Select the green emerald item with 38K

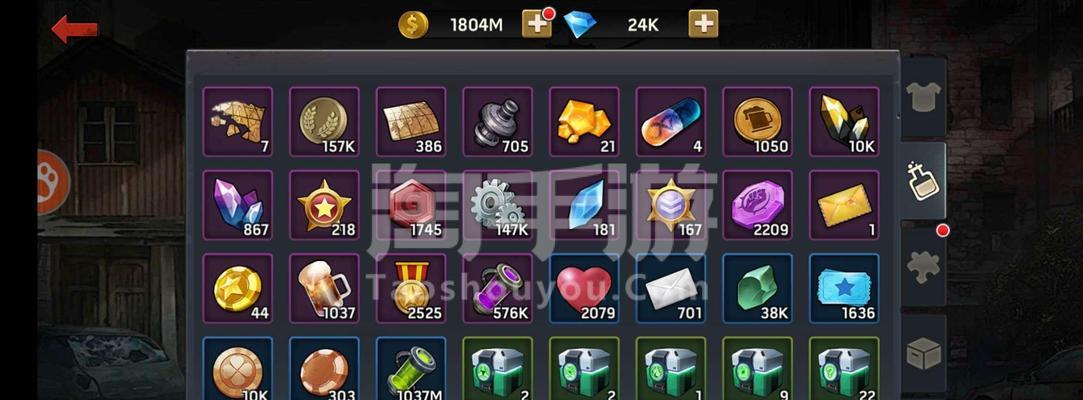click(x=757, y=289)
